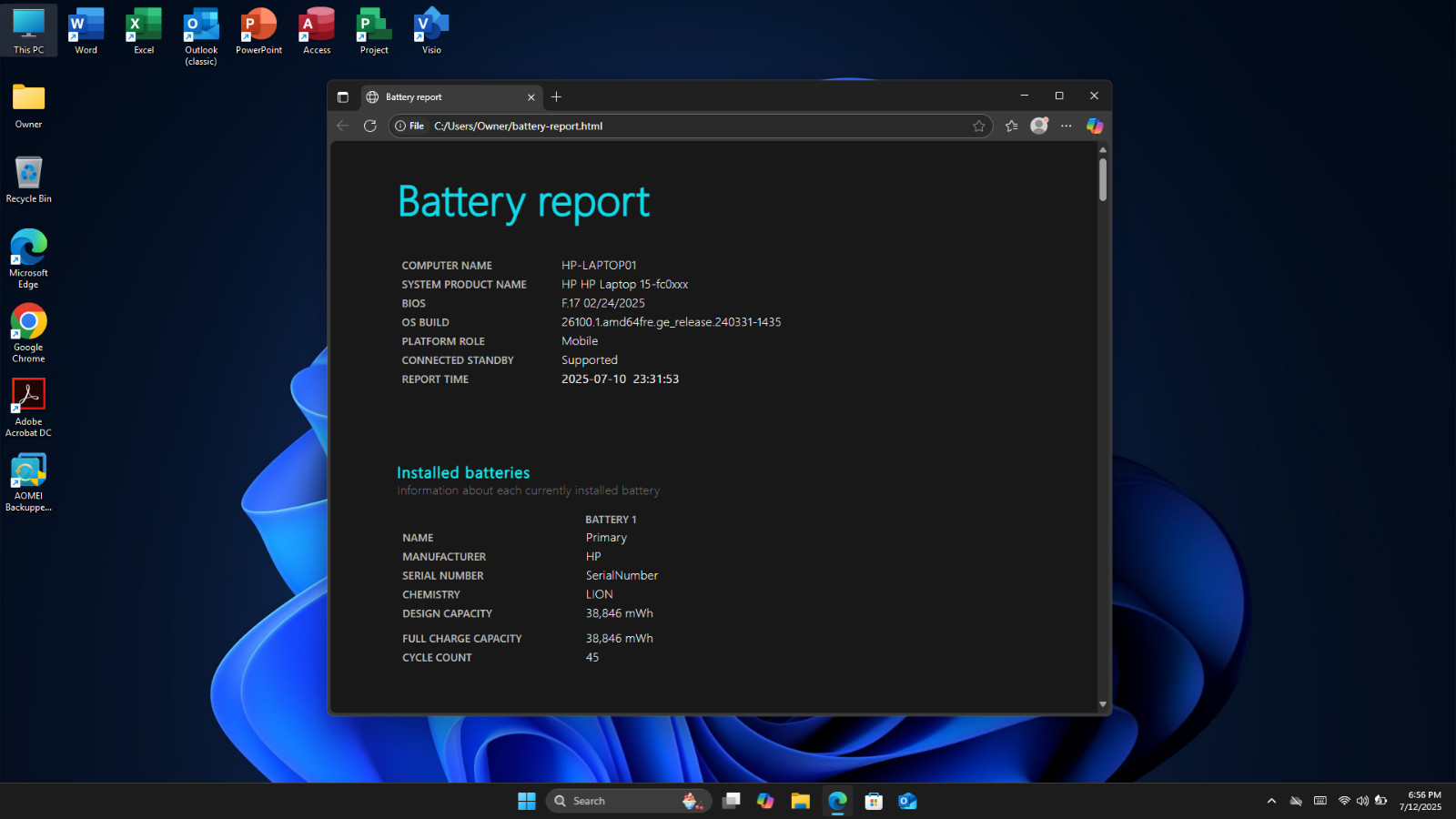Refresh the battery report page
Image resolution: width=1456 pixels, height=819 pixels.
(369, 126)
